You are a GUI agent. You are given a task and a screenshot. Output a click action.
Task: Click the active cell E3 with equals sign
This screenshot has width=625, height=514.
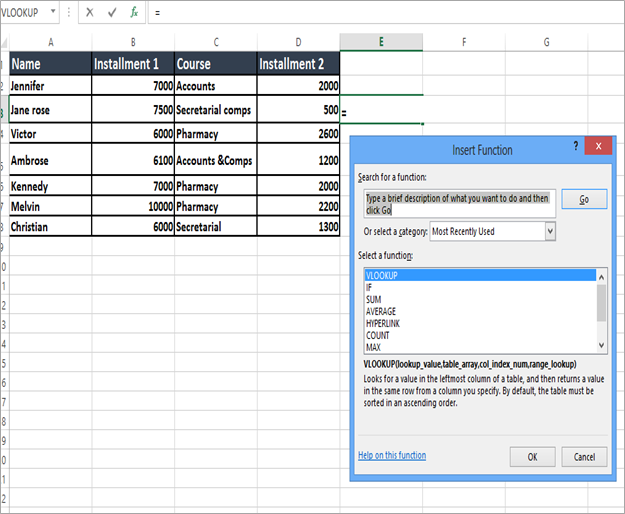tap(381, 110)
